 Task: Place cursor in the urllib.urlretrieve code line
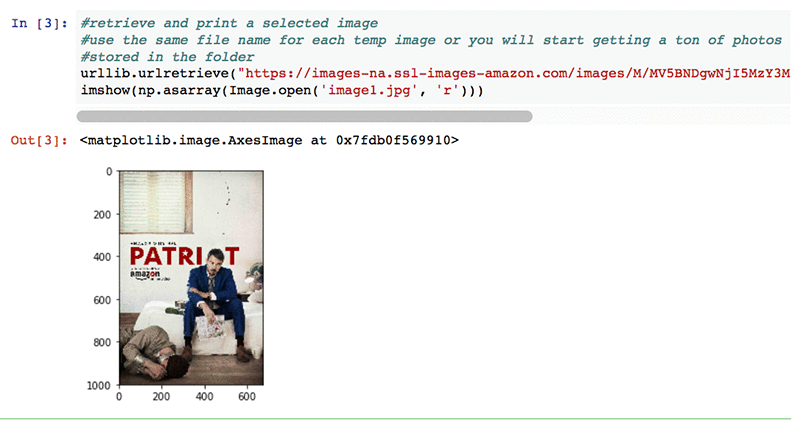(435, 73)
